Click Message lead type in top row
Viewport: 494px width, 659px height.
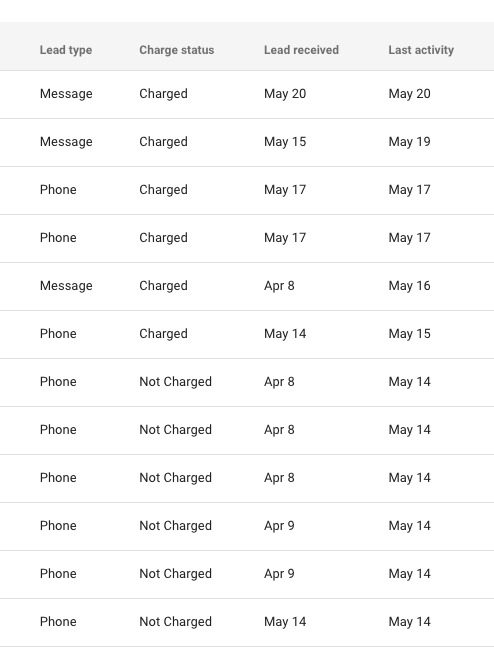(66, 94)
